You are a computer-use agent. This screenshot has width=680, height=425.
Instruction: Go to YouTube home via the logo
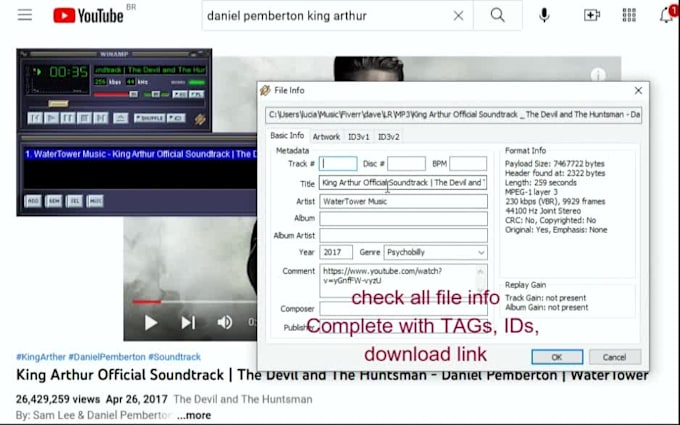[88, 16]
